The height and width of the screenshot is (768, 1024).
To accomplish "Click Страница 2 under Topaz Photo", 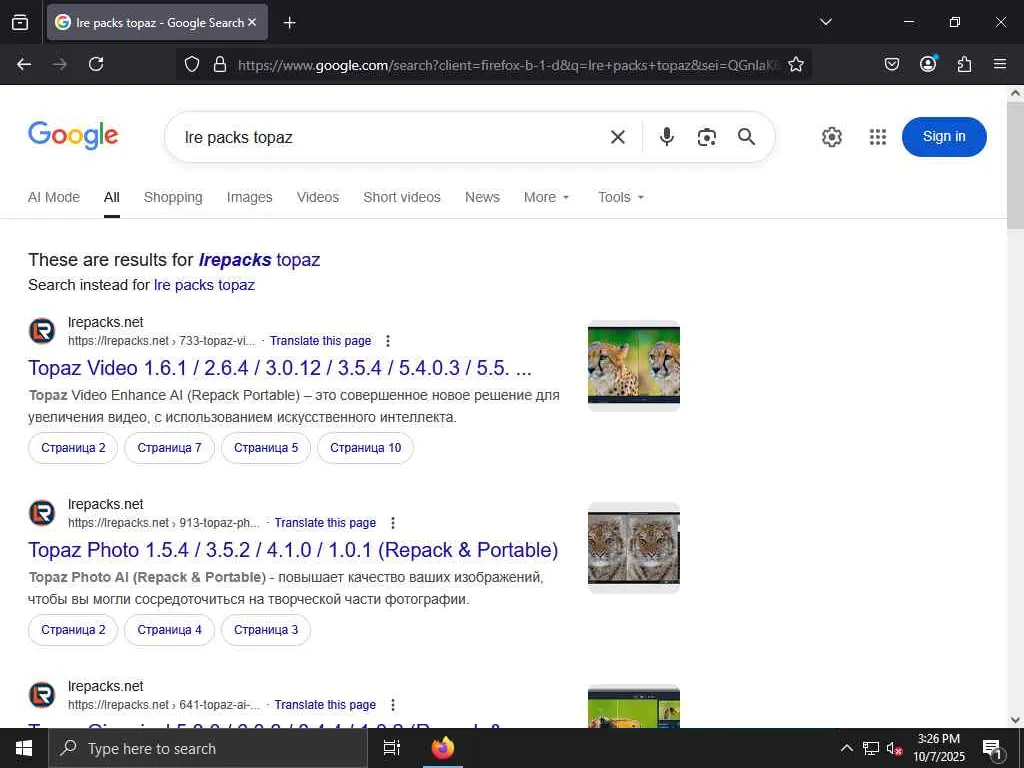I will [73, 630].
